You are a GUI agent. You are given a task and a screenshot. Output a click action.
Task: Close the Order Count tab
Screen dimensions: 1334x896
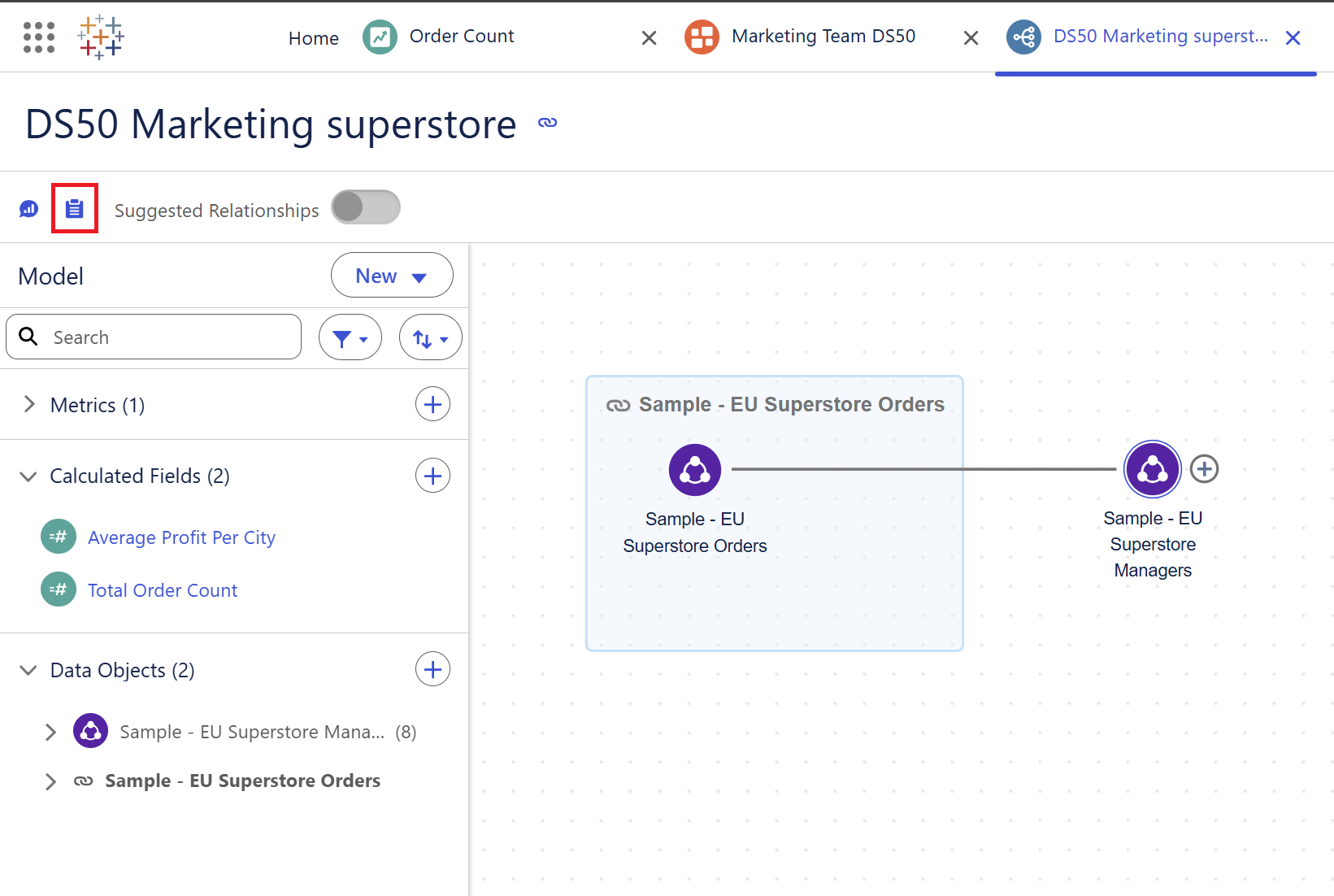pos(649,38)
